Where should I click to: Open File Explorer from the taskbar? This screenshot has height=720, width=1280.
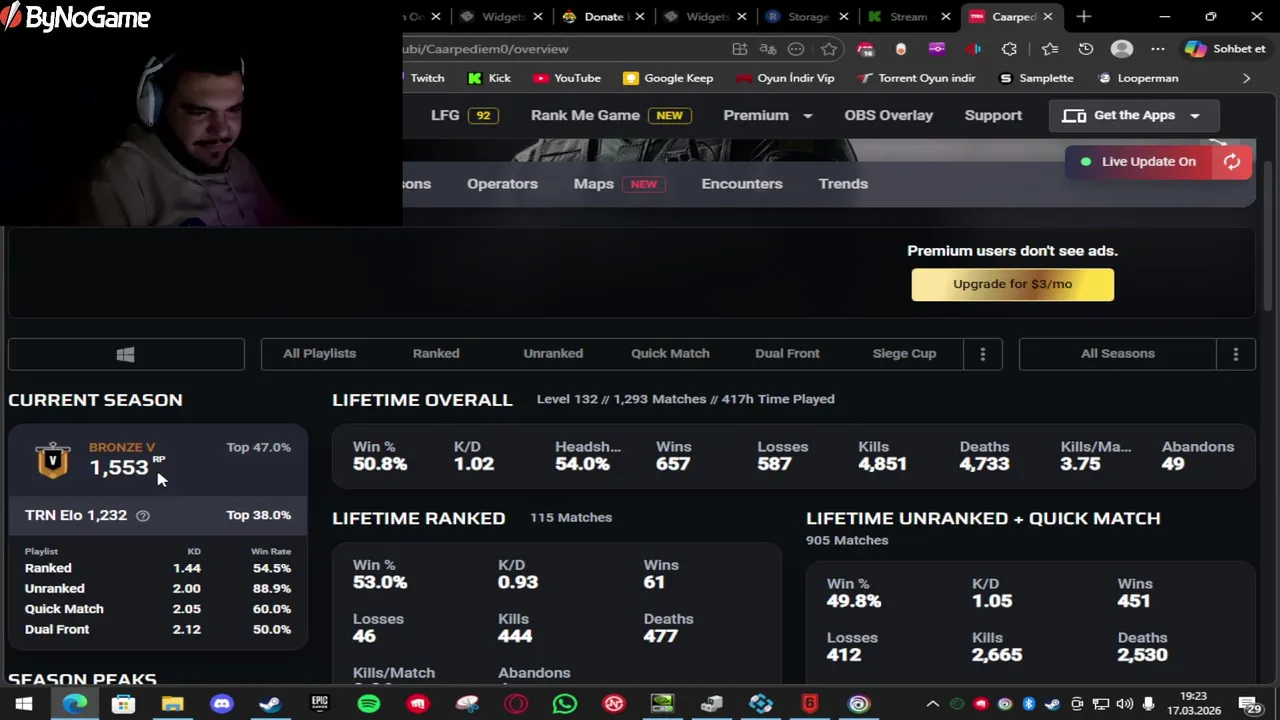[x=172, y=704]
